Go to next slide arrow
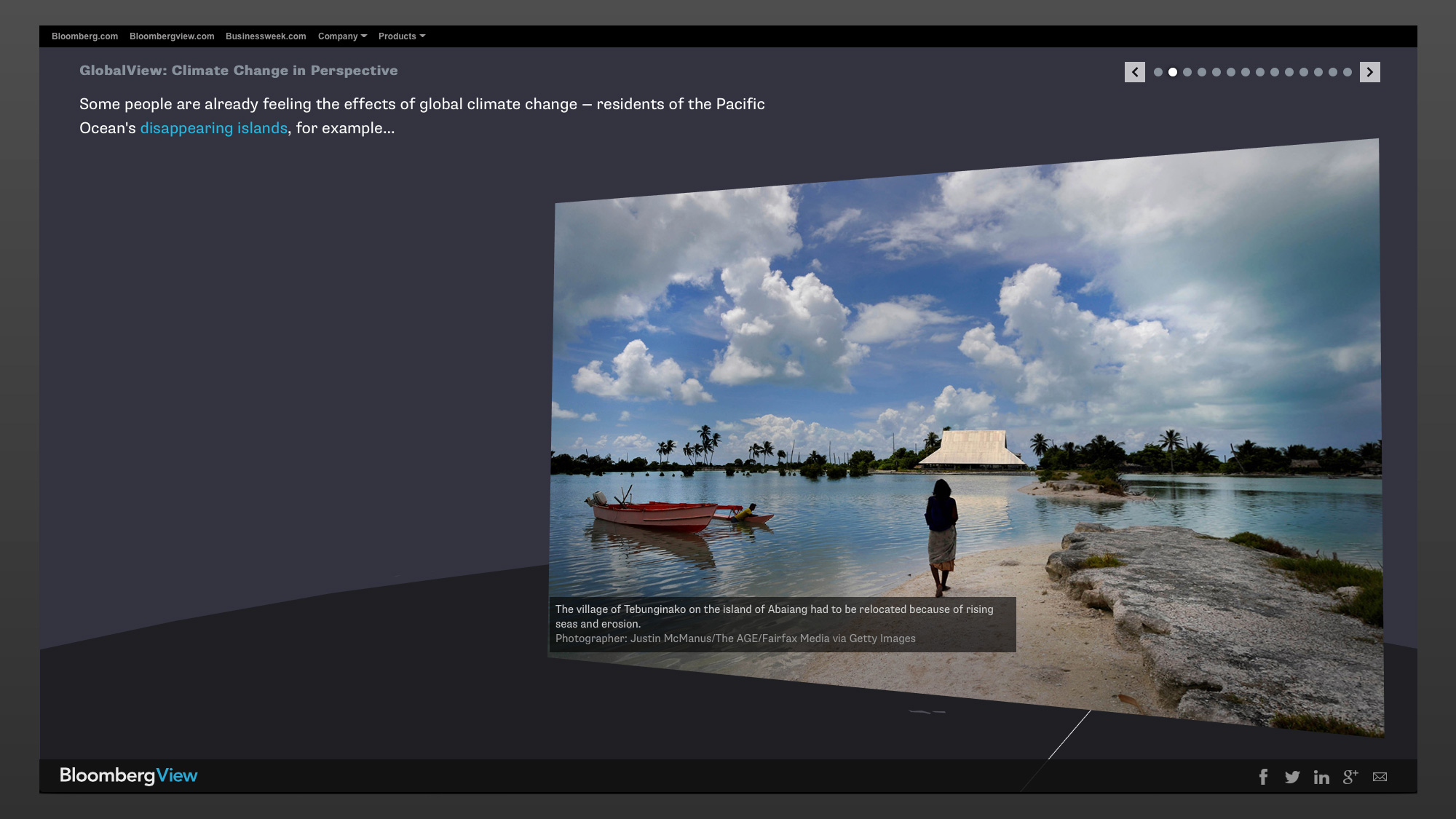 [1369, 72]
